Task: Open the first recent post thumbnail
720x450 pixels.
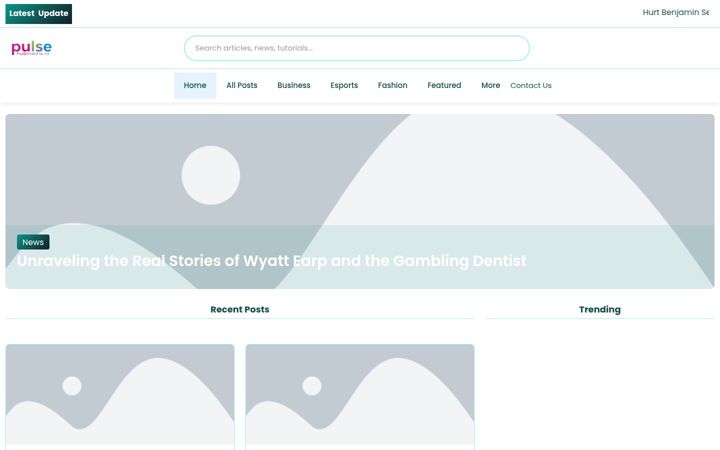Action: [120, 395]
